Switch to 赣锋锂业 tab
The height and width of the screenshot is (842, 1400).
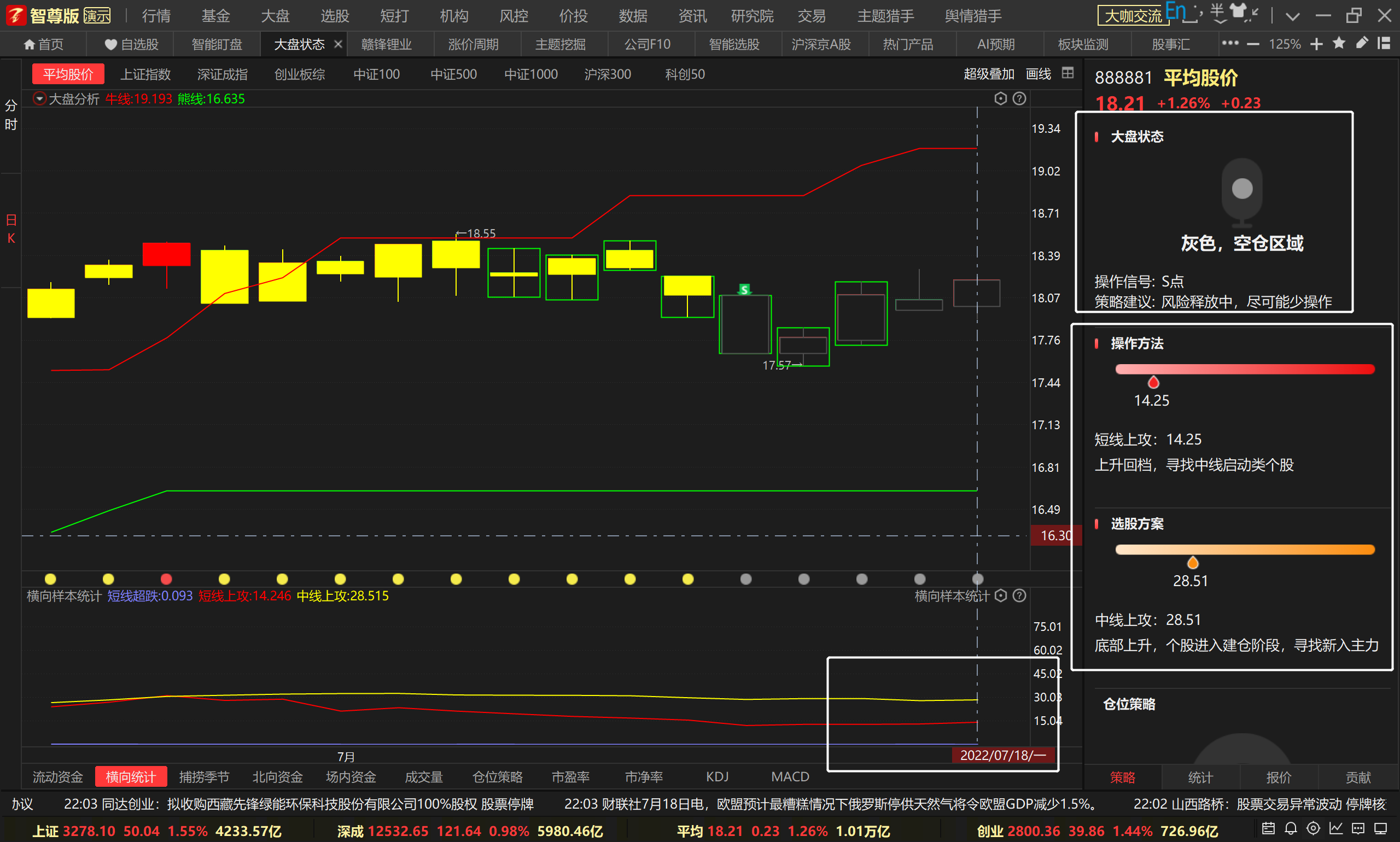(387, 44)
